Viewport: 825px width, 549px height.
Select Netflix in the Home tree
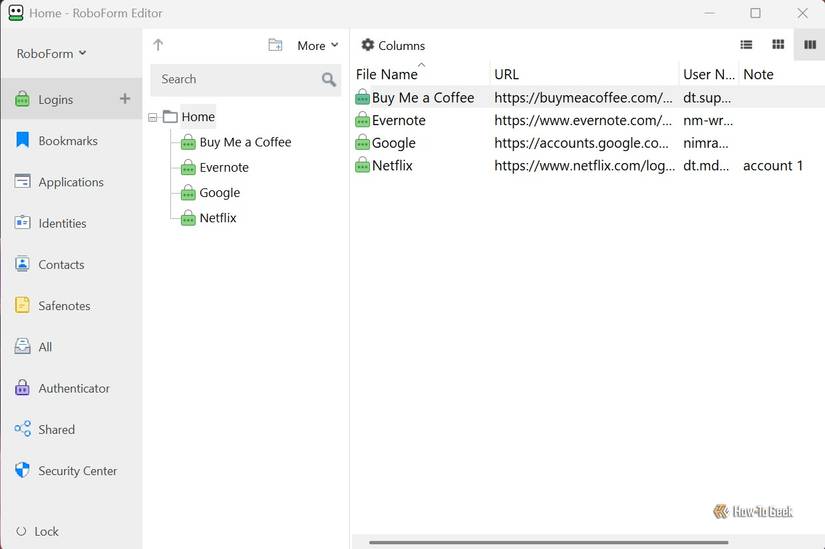coord(218,218)
